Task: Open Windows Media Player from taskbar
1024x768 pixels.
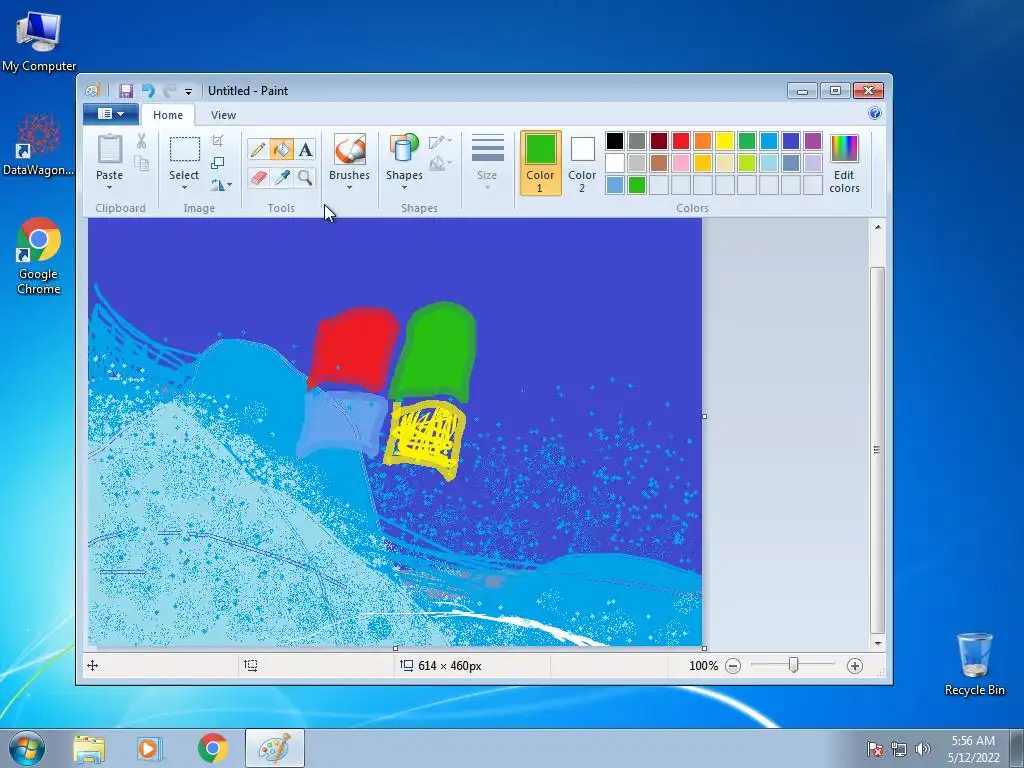Action: (x=150, y=749)
